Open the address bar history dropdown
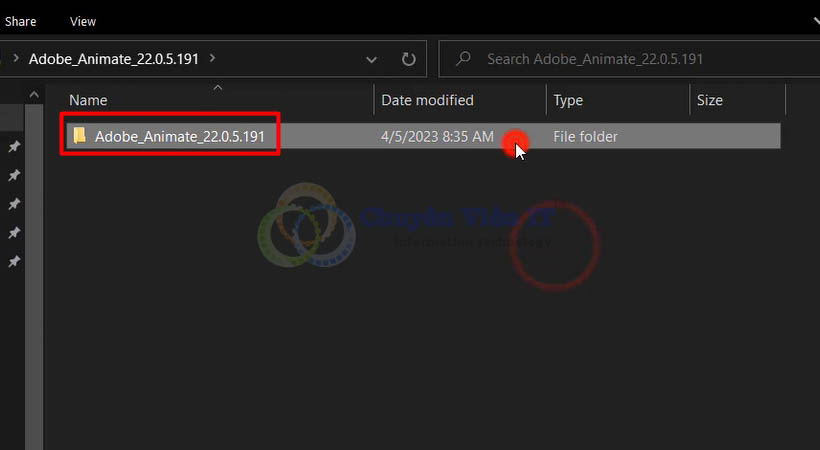Image resolution: width=820 pixels, height=450 pixels. (371, 60)
